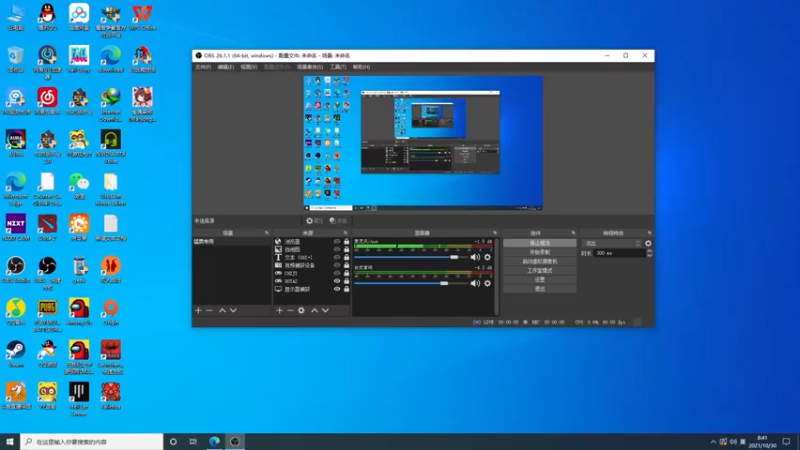The width and height of the screenshot is (800, 450).
Task: Open the QQ penguin desktop shortcut
Action: tap(47, 17)
